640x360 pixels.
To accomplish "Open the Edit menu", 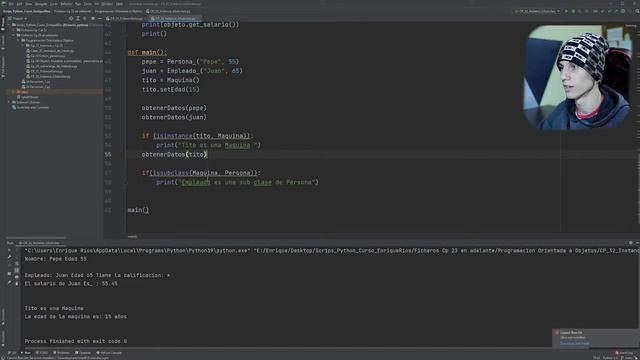I will click(20, 4).
